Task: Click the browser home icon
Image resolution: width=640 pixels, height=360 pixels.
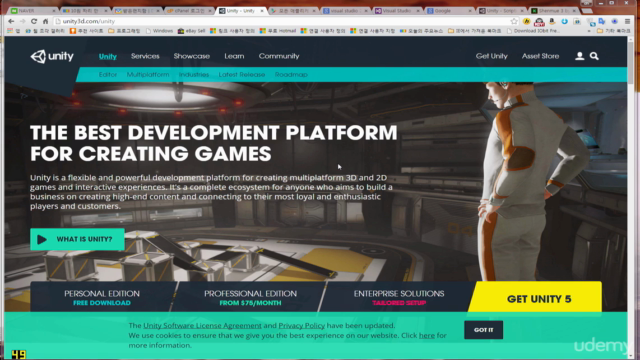Action: (x=45, y=21)
